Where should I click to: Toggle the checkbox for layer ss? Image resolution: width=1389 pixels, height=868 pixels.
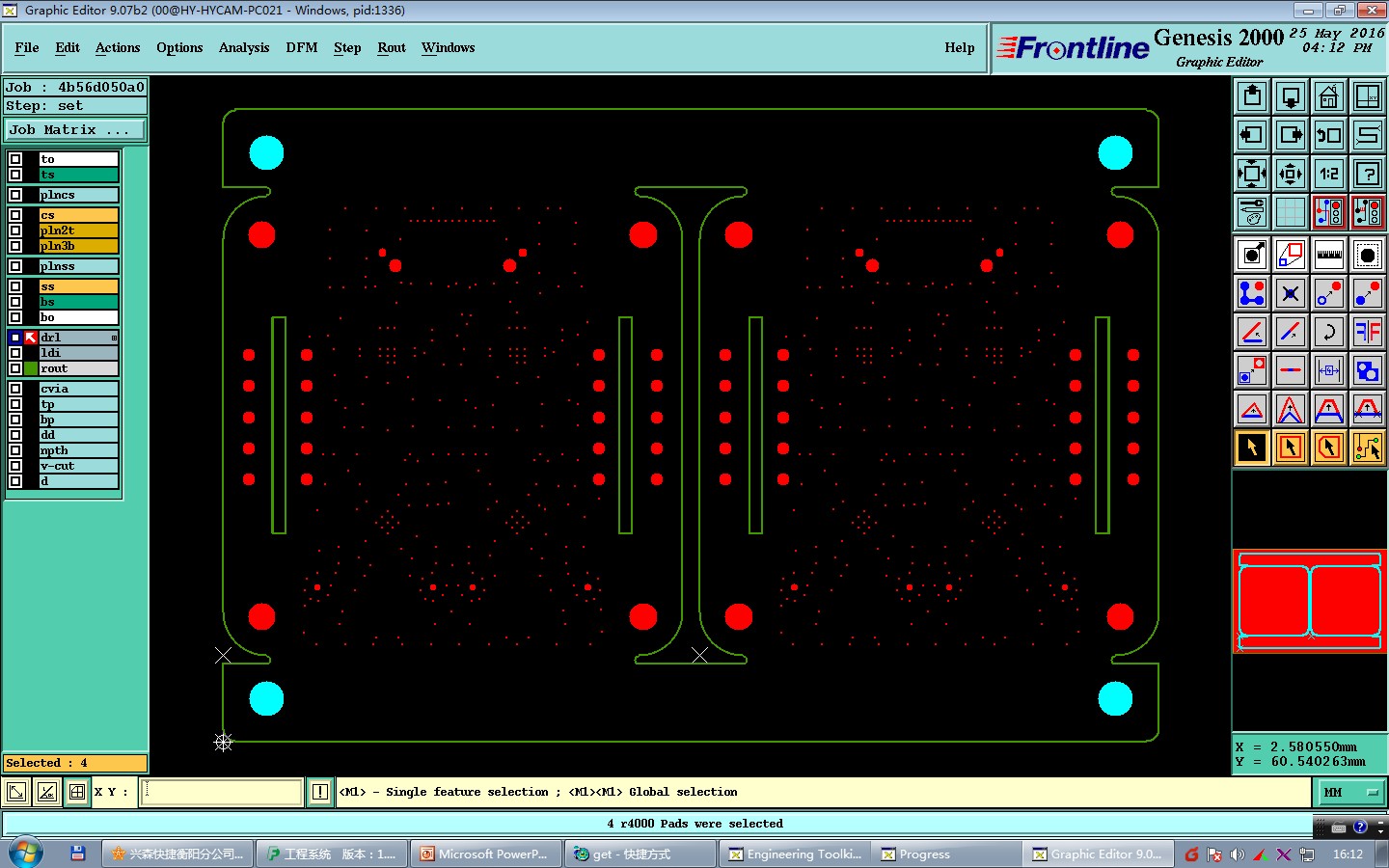(15, 286)
